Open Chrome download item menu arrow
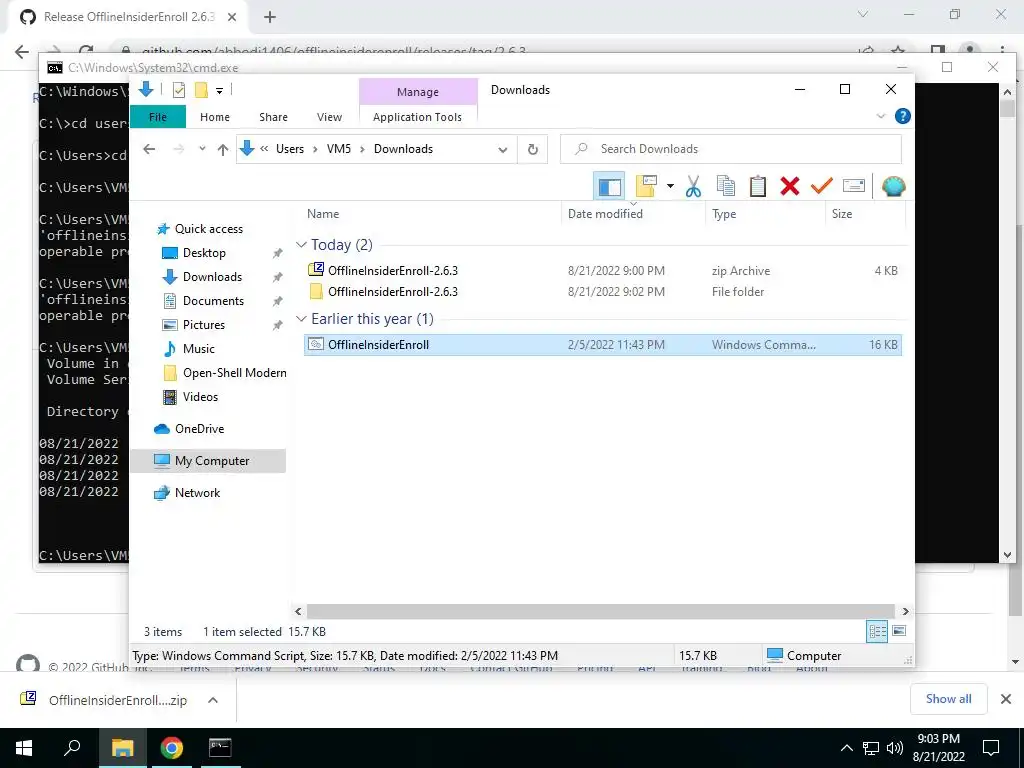The height and width of the screenshot is (768, 1024). pyautogui.click(x=212, y=700)
